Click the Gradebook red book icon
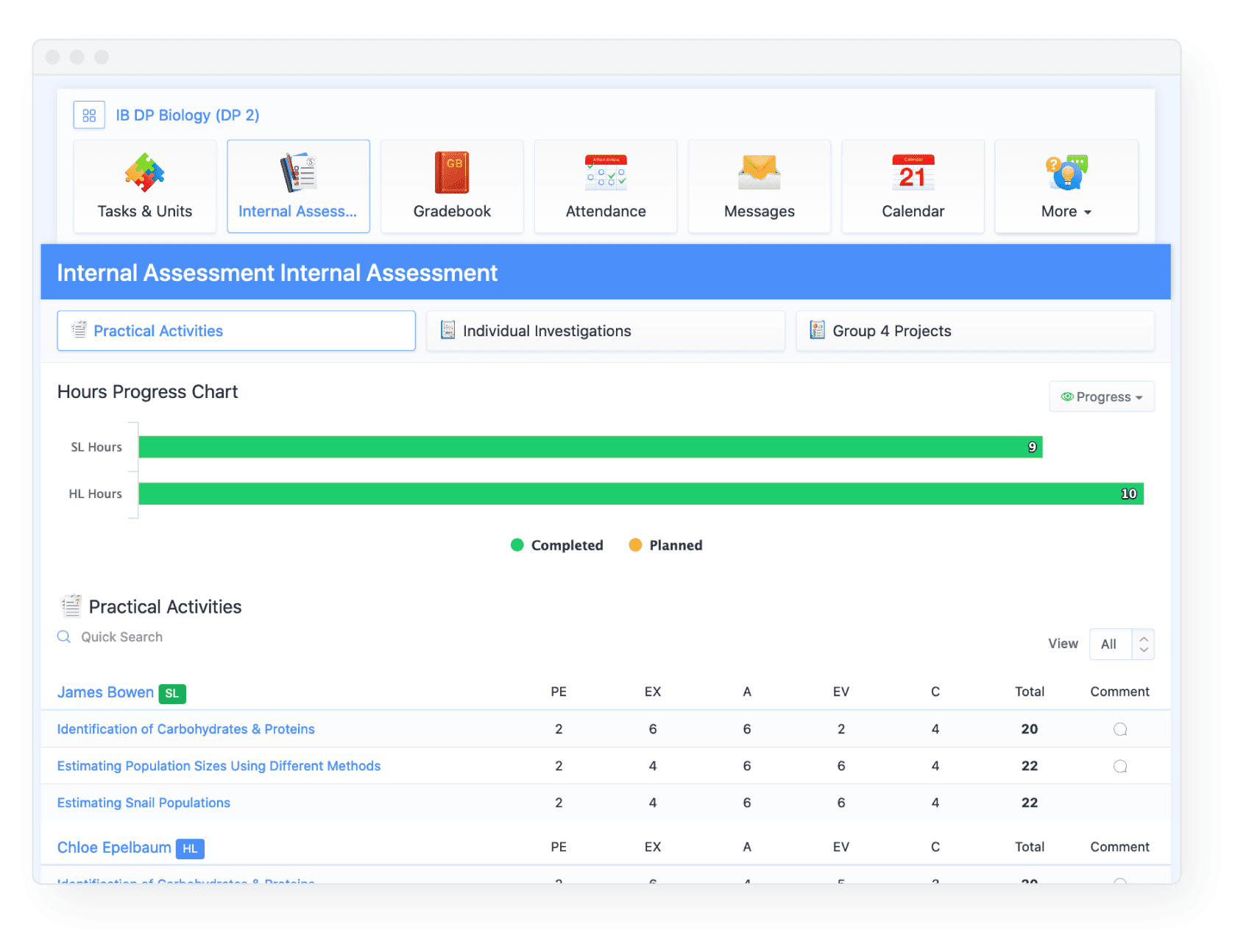 (x=452, y=173)
